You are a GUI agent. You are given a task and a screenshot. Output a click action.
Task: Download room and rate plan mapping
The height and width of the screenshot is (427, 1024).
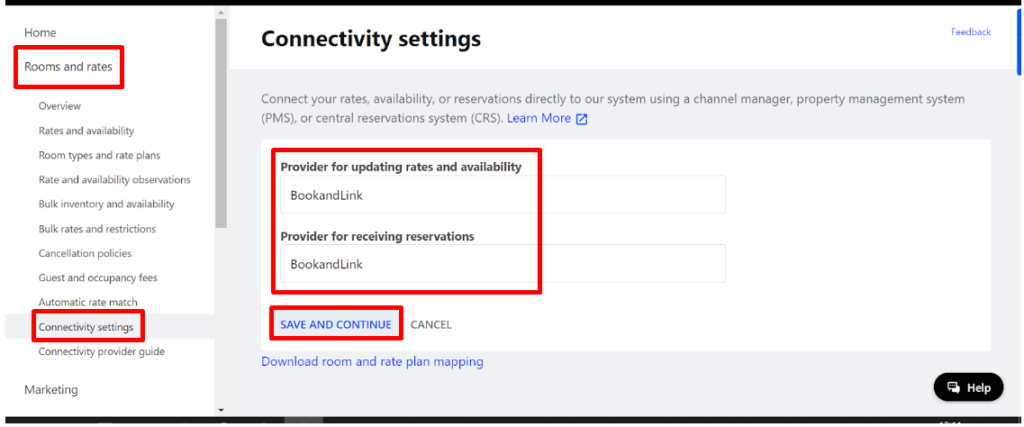(x=372, y=361)
